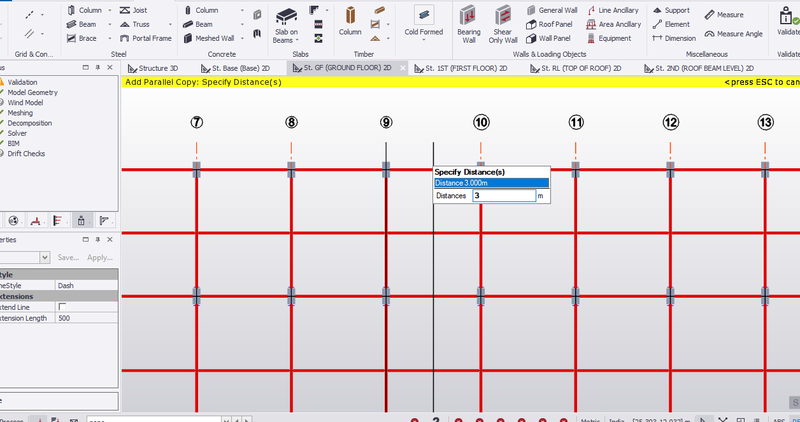Screen dimensions: 800x422
Task: Open the Steel Beam dropdown arrow
Action: pos(109,24)
